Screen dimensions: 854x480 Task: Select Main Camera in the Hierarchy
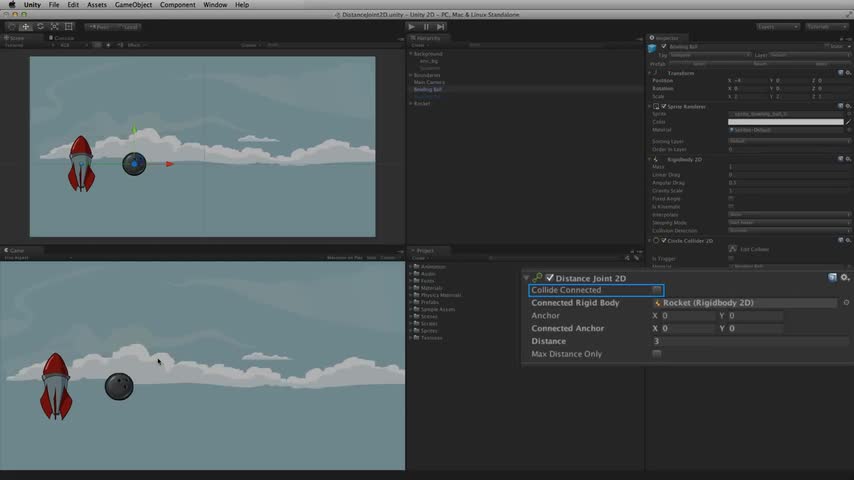click(429, 82)
